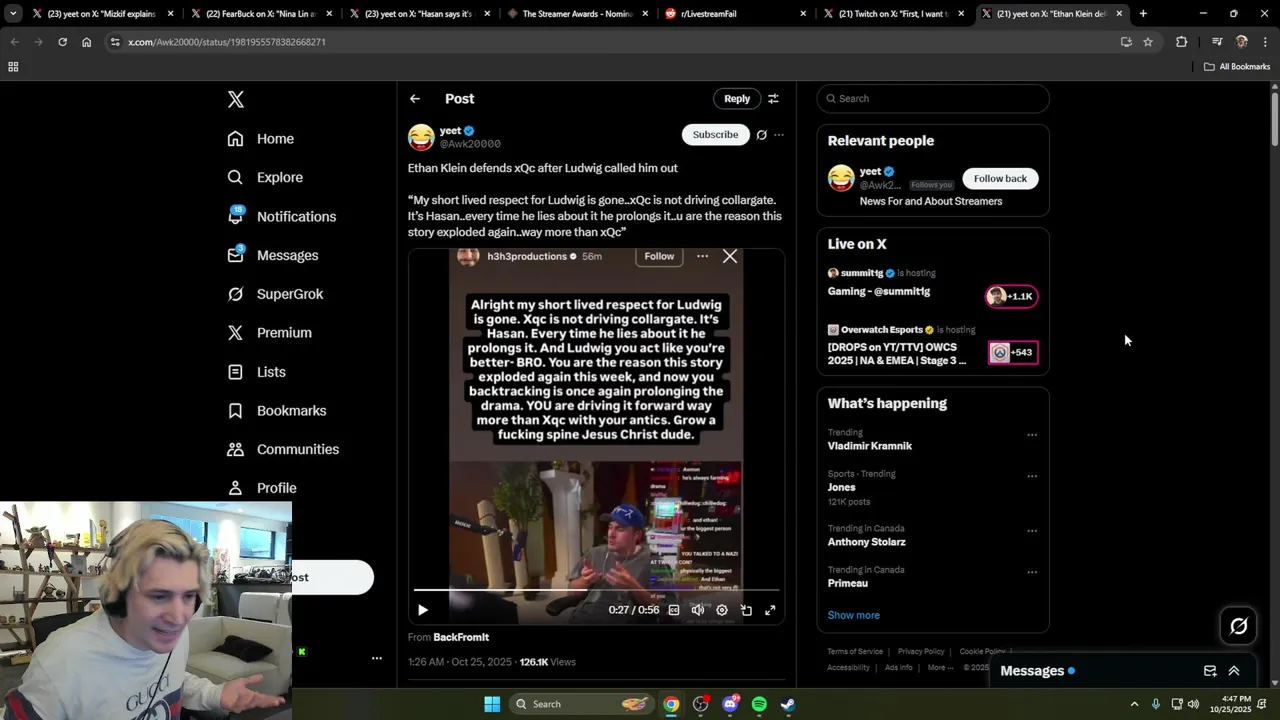Expand the Messages drawer
Image resolution: width=1280 pixels, height=720 pixels.
pyautogui.click(x=1234, y=671)
